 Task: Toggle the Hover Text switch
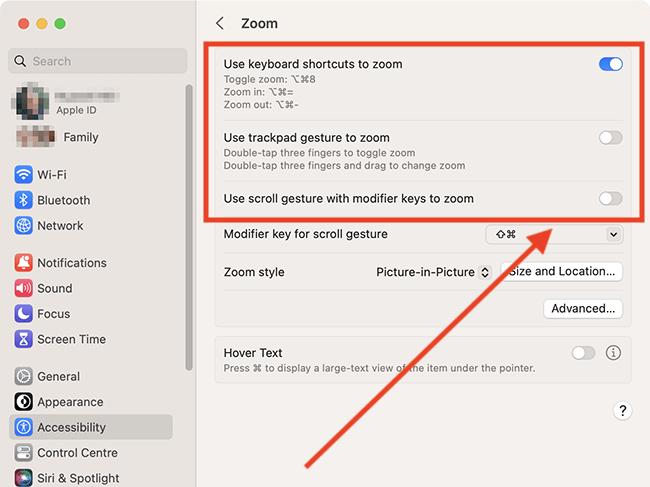click(582, 353)
